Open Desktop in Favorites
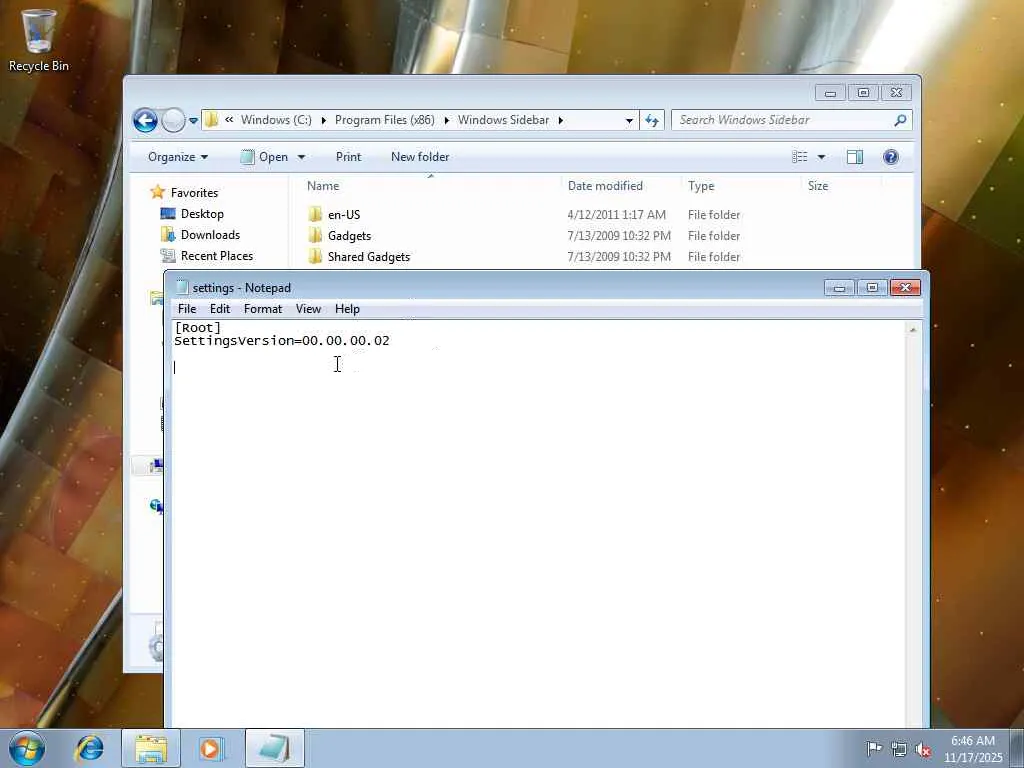The width and height of the screenshot is (1024, 768). click(202, 214)
